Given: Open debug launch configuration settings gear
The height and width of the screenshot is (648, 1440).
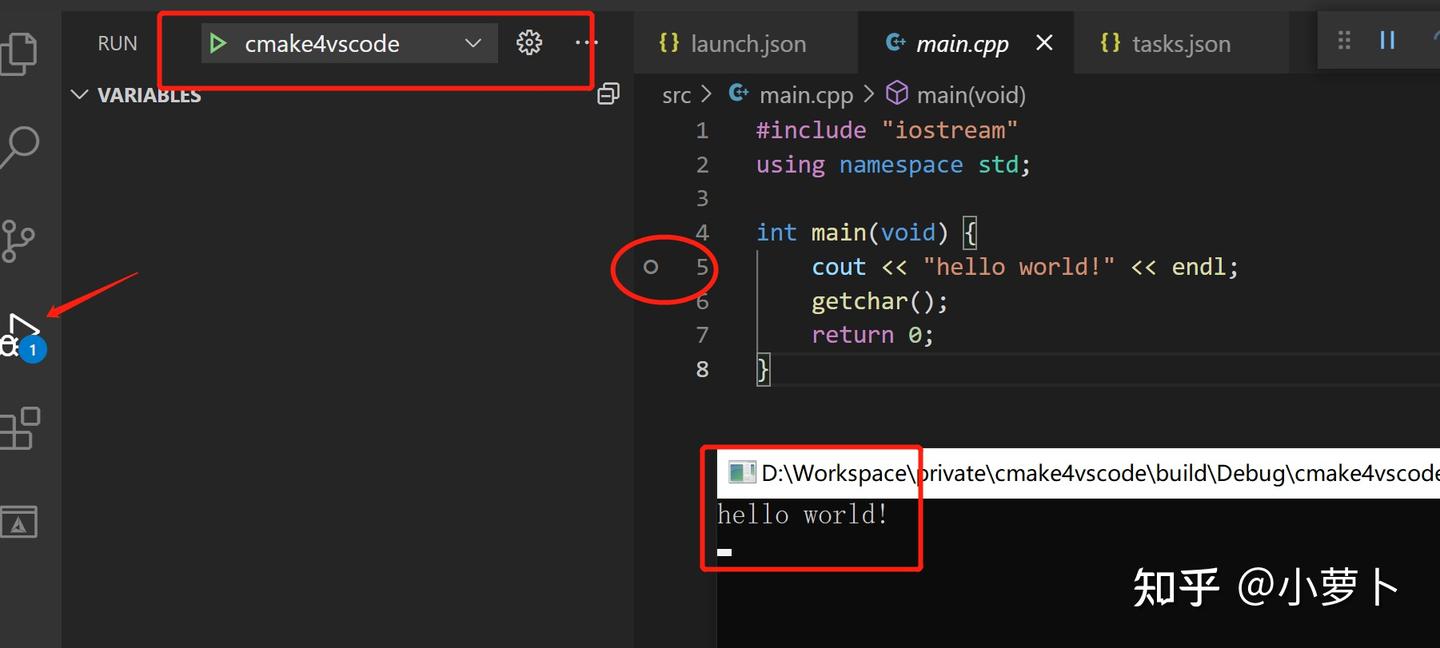Looking at the screenshot, I should click(528, 42).
